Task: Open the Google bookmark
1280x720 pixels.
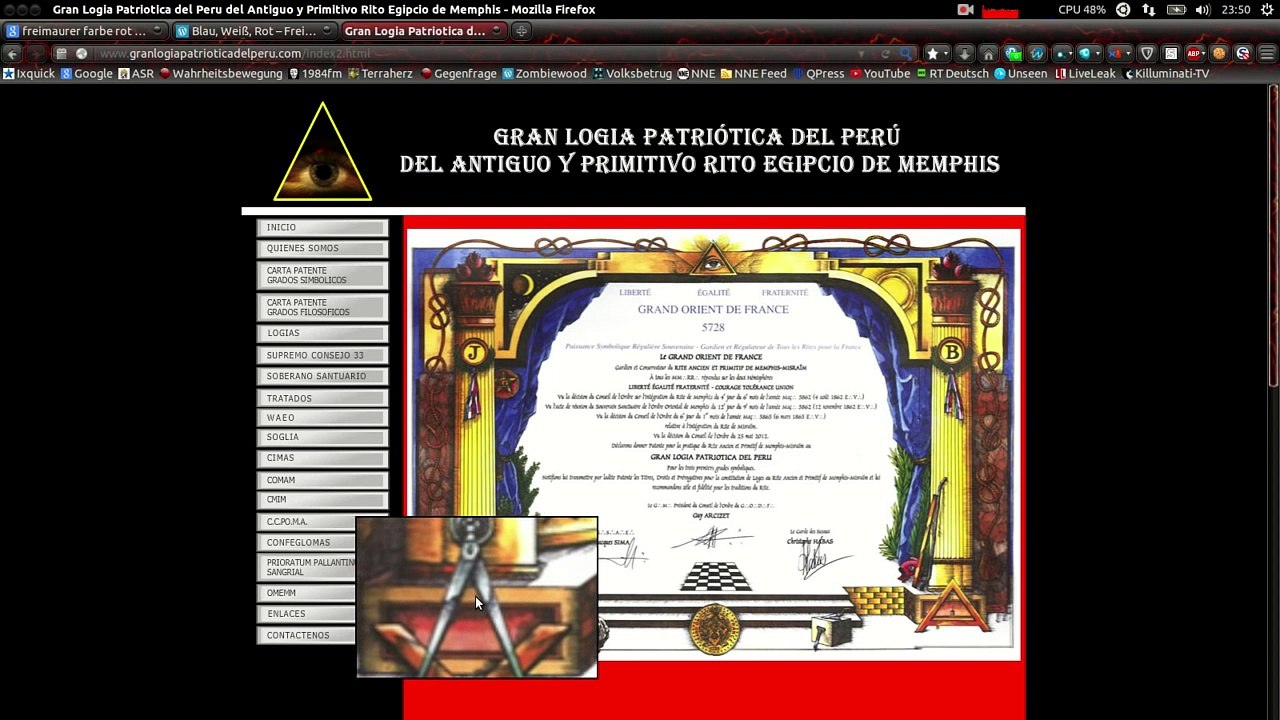Action: coord(87,74)
